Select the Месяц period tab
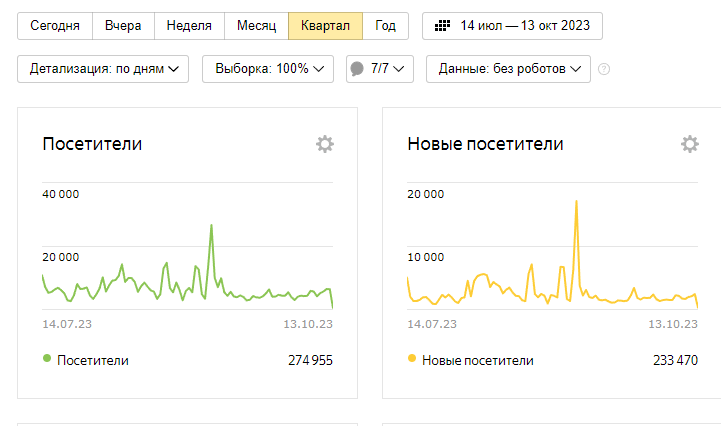The height and width of the screenshot is (426, 721). coord(256,26)
